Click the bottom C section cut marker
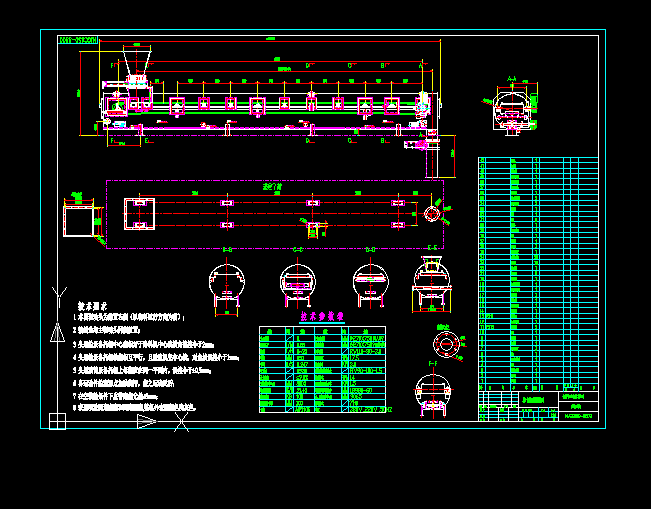 pyautogui.click(x=352, y=141)
